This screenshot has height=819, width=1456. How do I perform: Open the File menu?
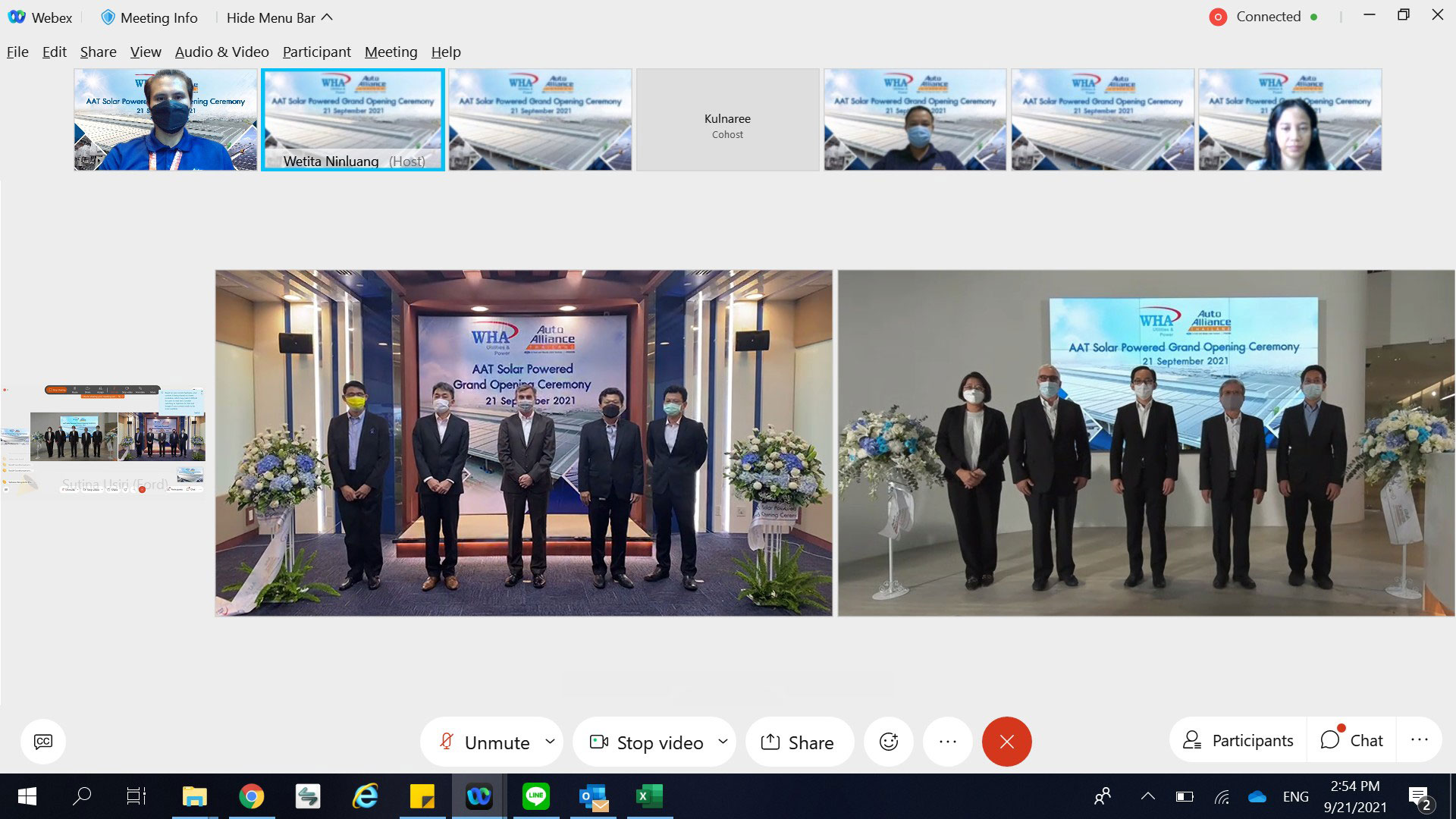click(17, 52)
